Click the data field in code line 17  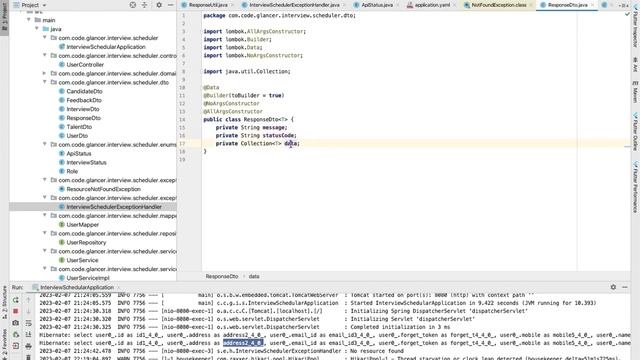pos(291,143)
